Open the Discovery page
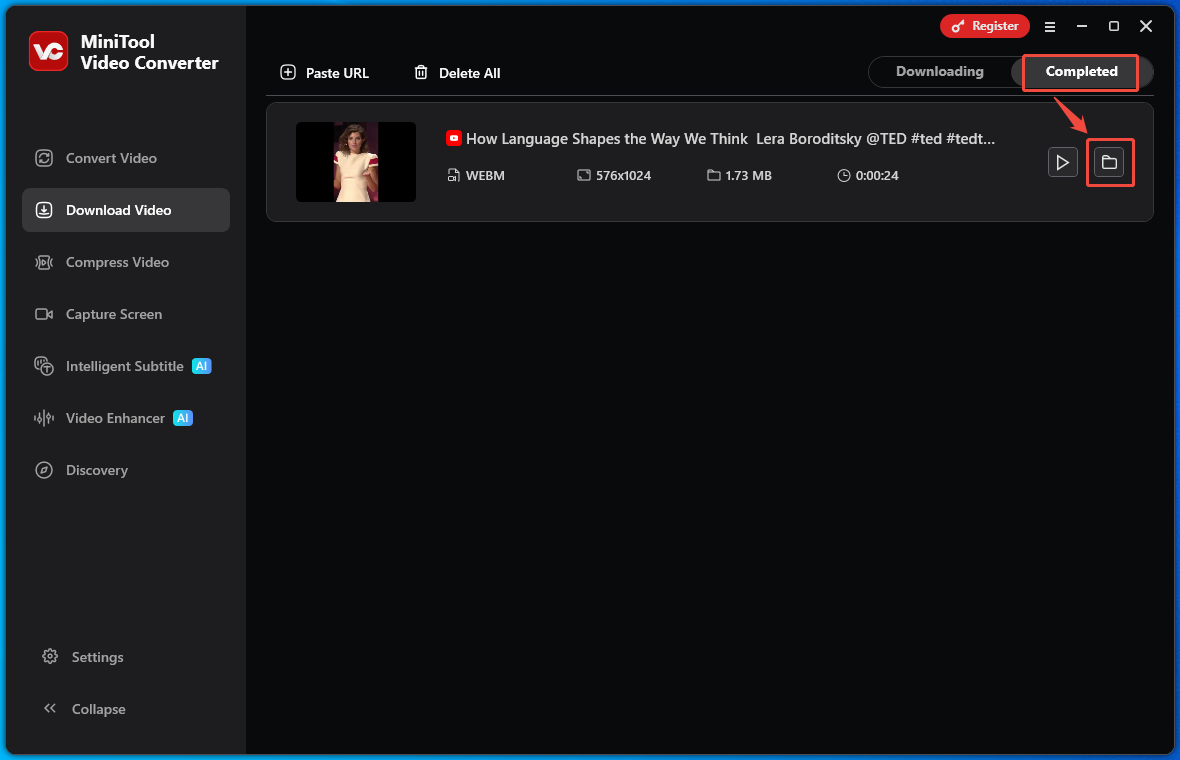Screen dimensions: 1180x760 click(x=126, y=470)
